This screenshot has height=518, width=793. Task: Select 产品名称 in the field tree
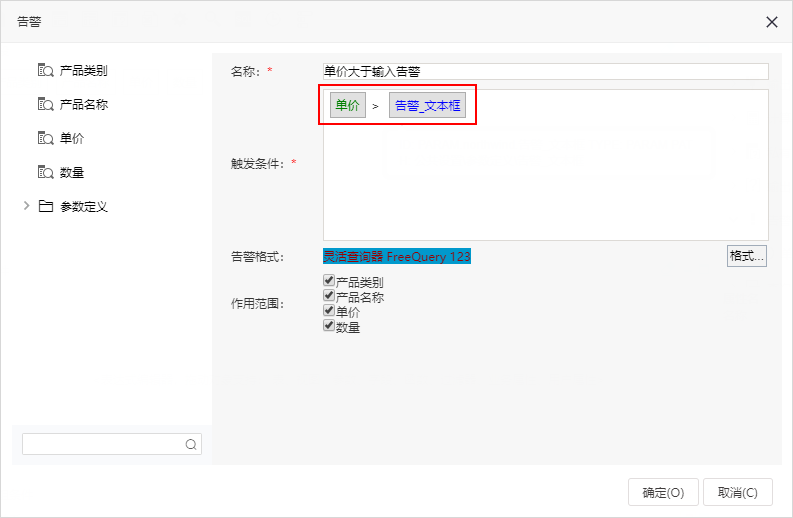(83, 104)
